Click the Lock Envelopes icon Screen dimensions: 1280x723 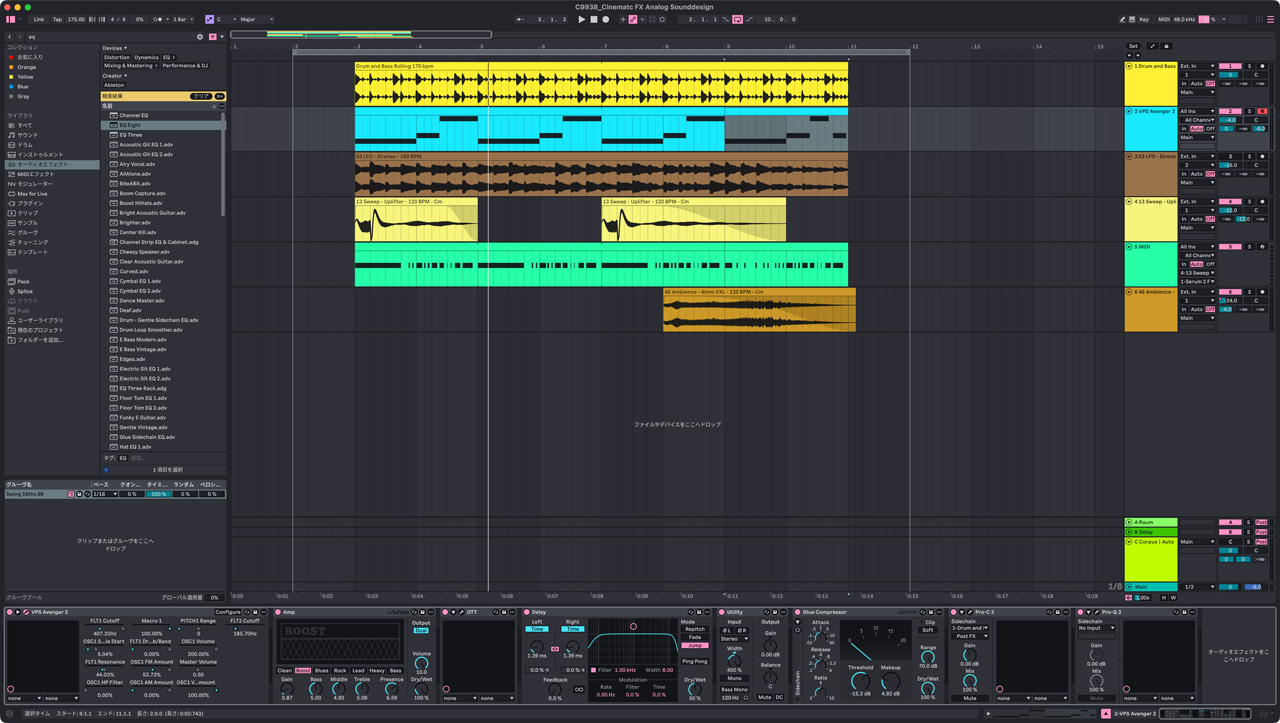tap(1166, 46)
